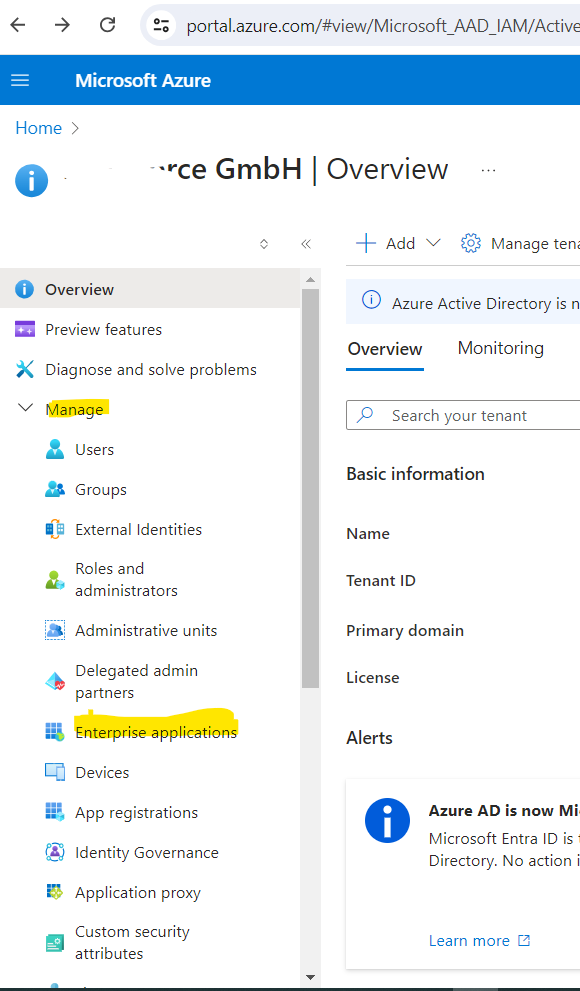Toggle the expand/collapse all menu groups arrows

pyautogui.click(x=264, y=244)
